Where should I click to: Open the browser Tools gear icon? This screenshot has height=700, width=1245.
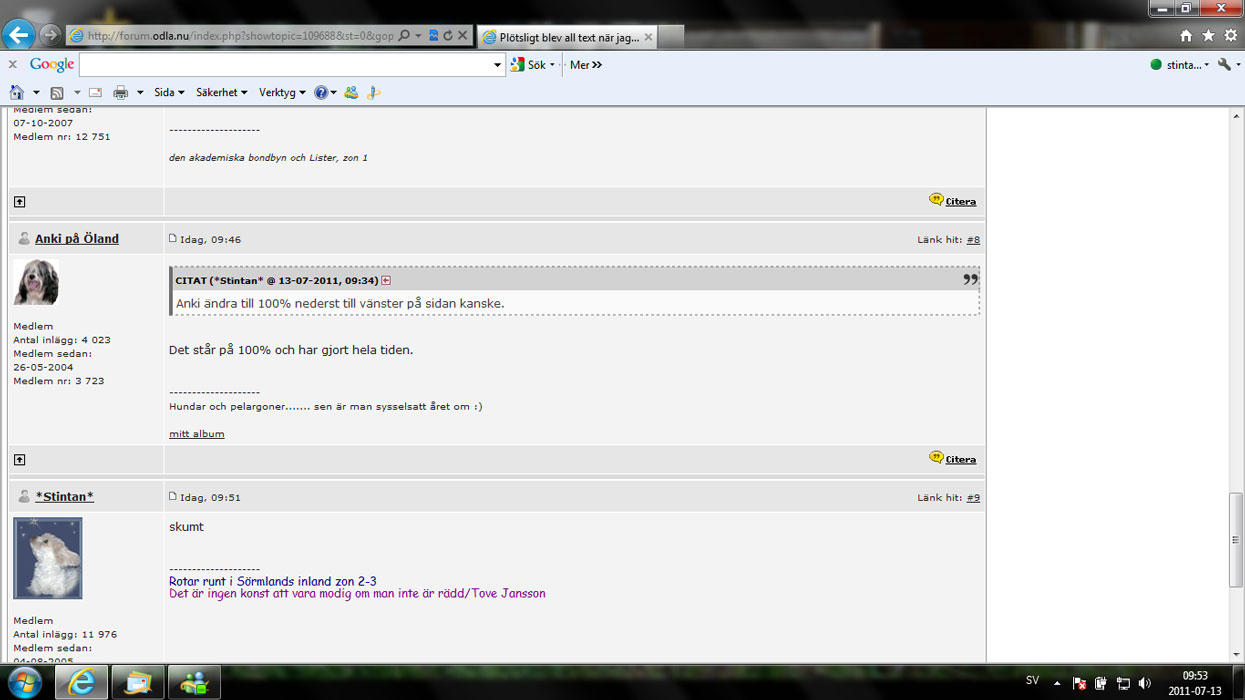pos(1231,36)
